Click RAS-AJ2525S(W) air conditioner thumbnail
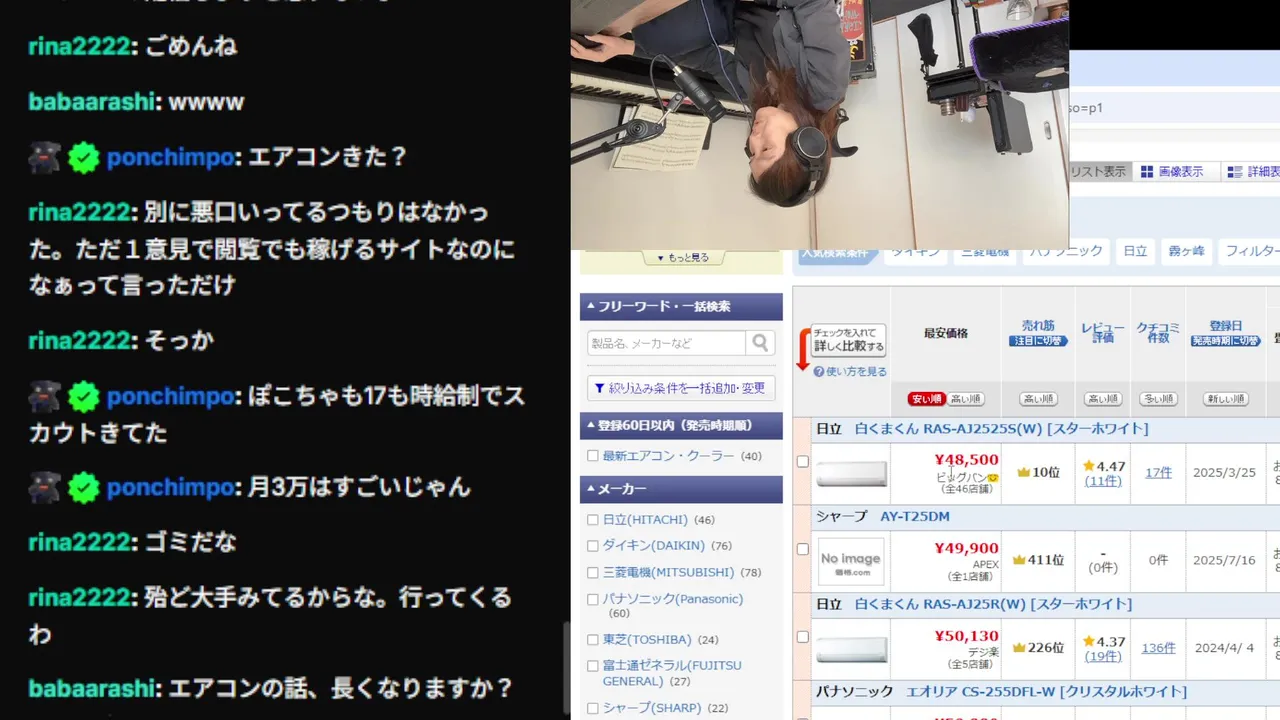The height and width of the screenshot is (720, 1280). click(x=851, y=474)
